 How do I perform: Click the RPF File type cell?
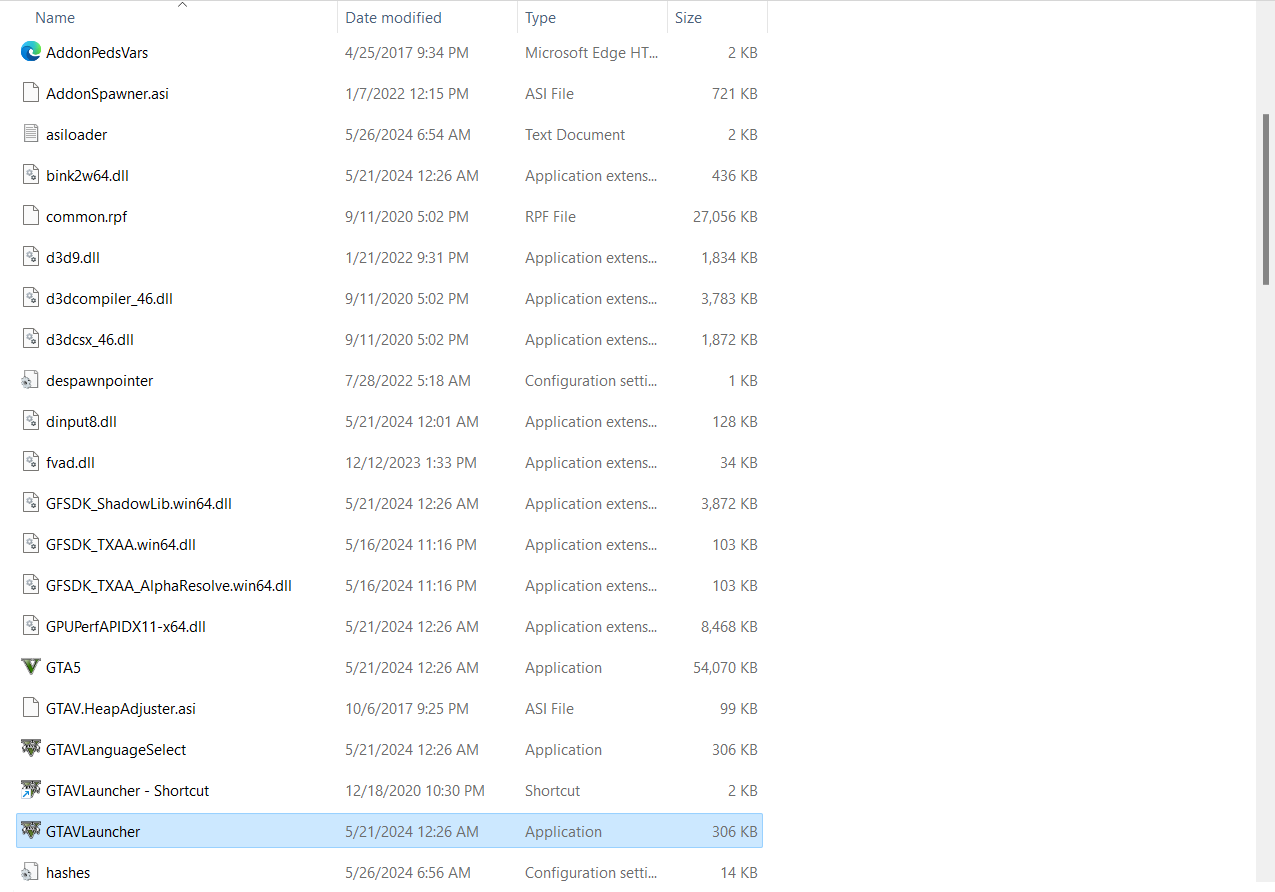click(550, 216)
